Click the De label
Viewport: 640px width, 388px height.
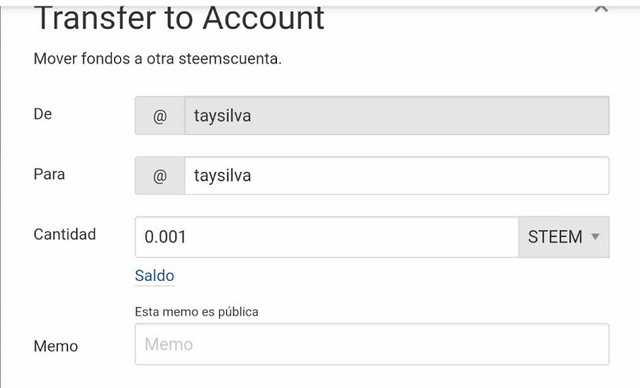tap(43, 114)
